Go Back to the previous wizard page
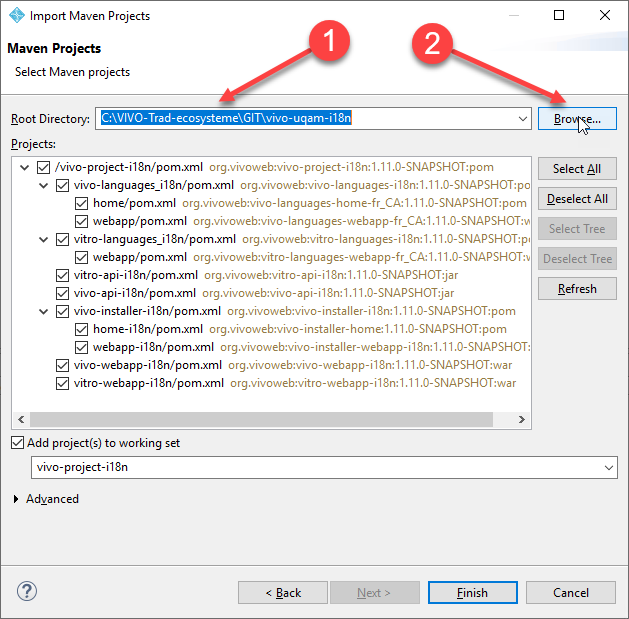This screenshot has height=619, width=629. [283, 593]
